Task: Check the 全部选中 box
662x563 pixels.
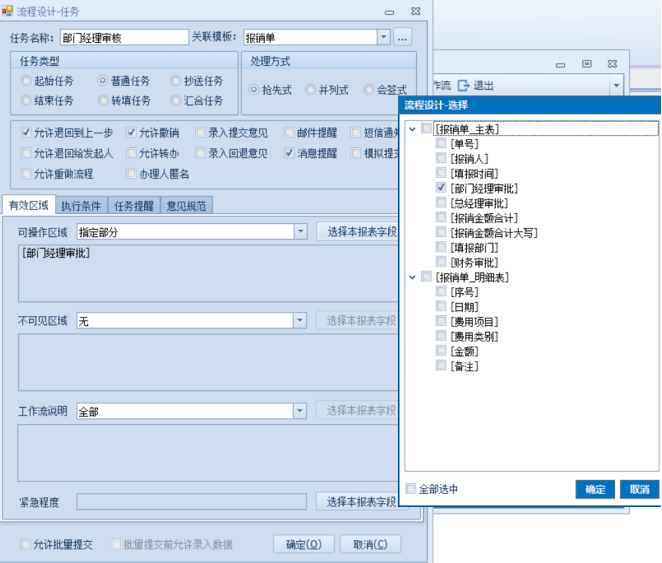Action: point(411,489)
